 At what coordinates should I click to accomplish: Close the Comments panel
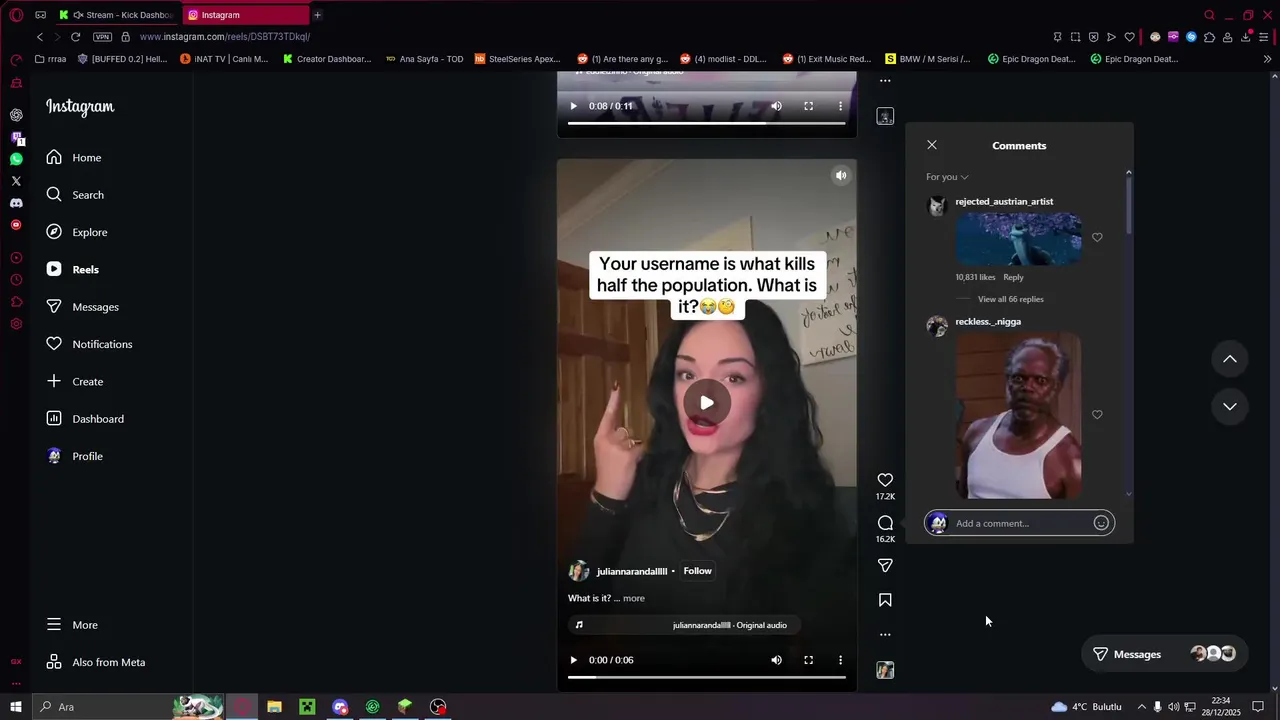coord(932,145)
